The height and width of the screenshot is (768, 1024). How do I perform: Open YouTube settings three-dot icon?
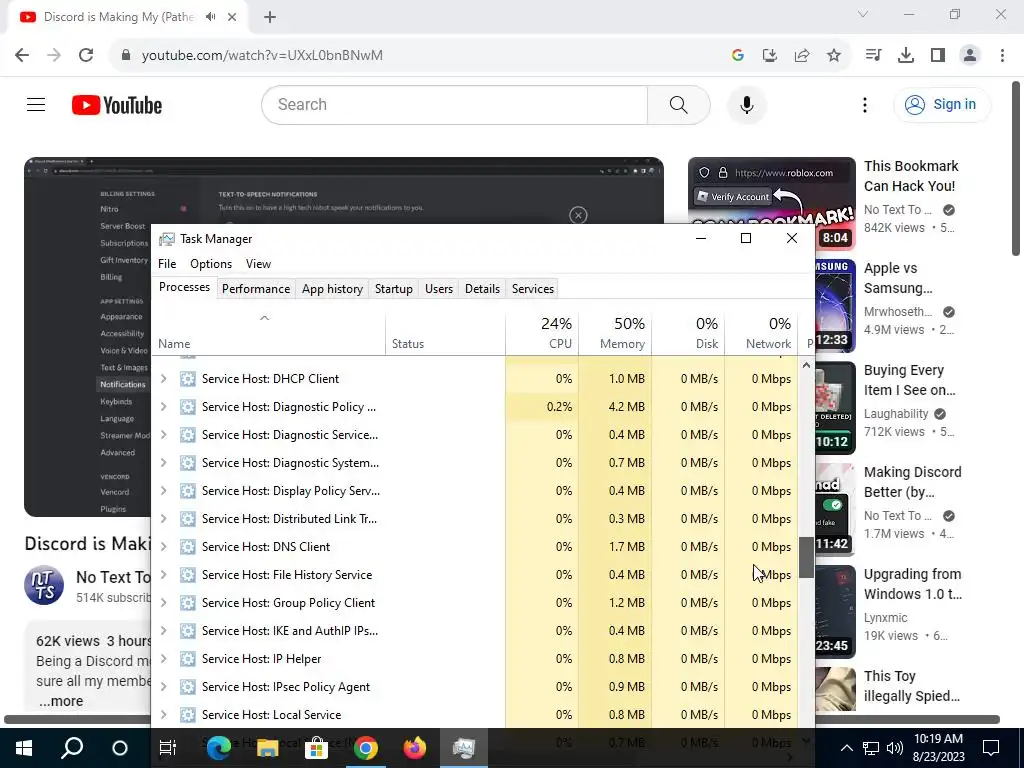click(865, 104)
